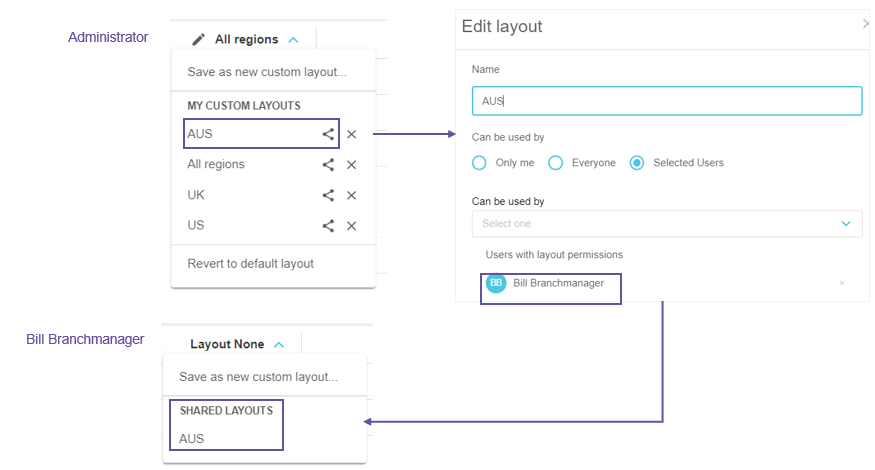Share the US custom layout
The height and width of the screenshot is (470, 875).
pyautogui.click(x=328, y=226)
